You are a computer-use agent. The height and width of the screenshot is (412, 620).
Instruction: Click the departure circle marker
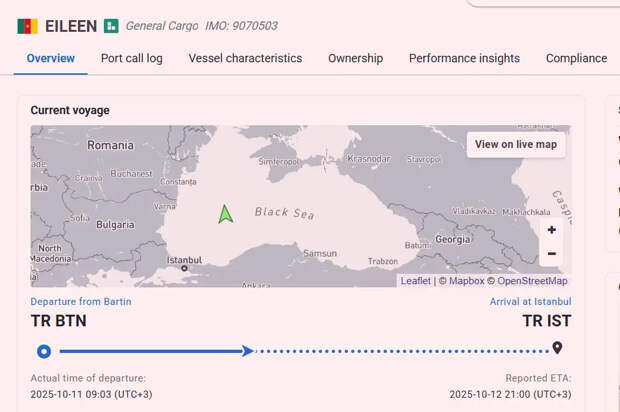(43, 351)
